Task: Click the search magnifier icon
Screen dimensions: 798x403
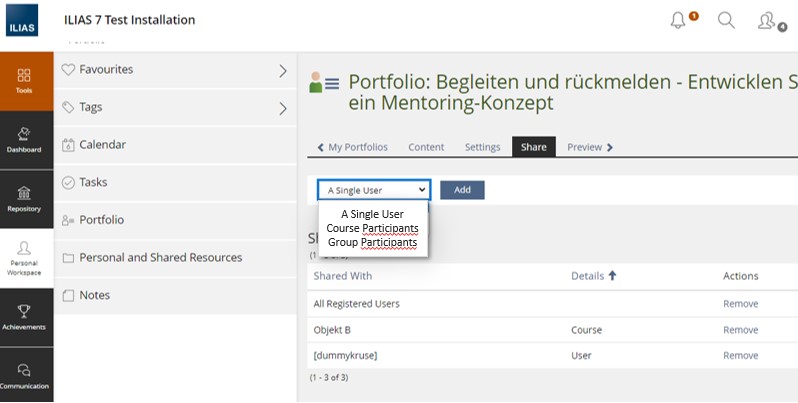Action: point(727,21)
